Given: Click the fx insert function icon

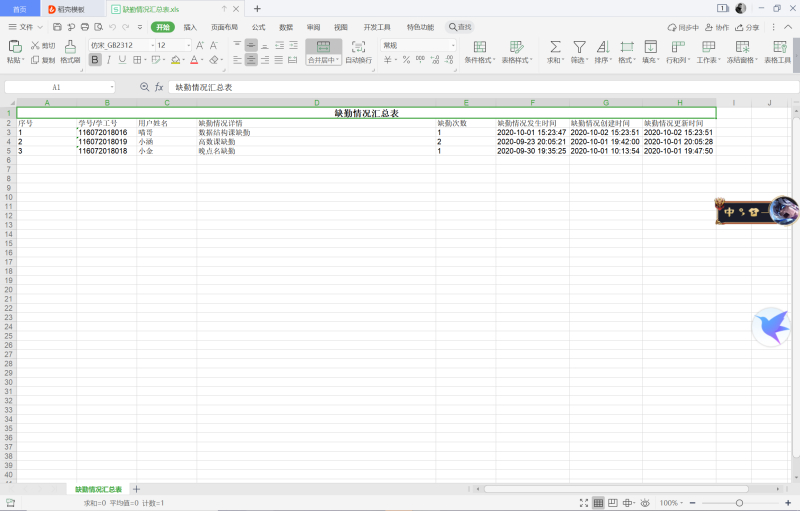Looking at the screenshot, I should click(x=159, y=87).
